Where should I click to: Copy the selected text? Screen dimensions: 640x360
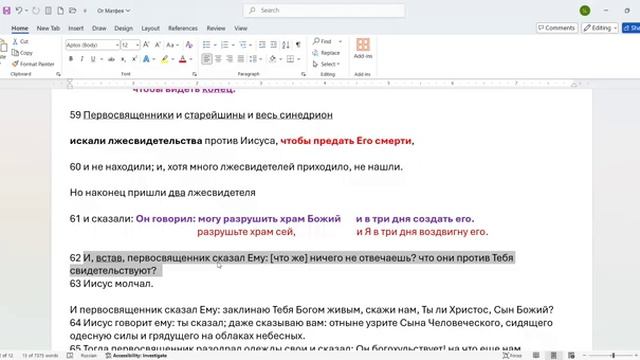pyautogui.click(x=22, y=53)
